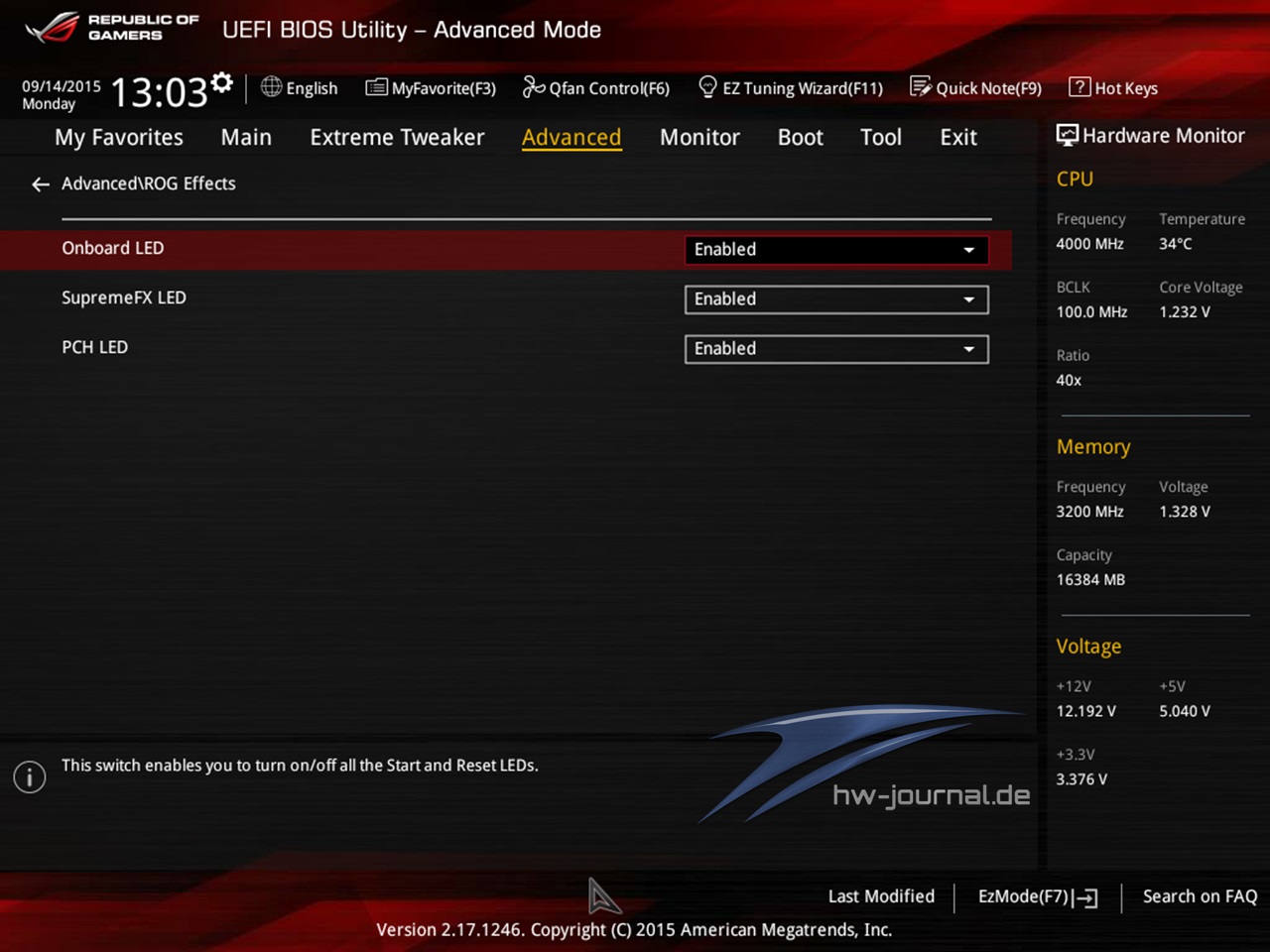Click the Onboard LED dropdown arrow
Viewport: 1270px width, 952px height.
[969, 250]
